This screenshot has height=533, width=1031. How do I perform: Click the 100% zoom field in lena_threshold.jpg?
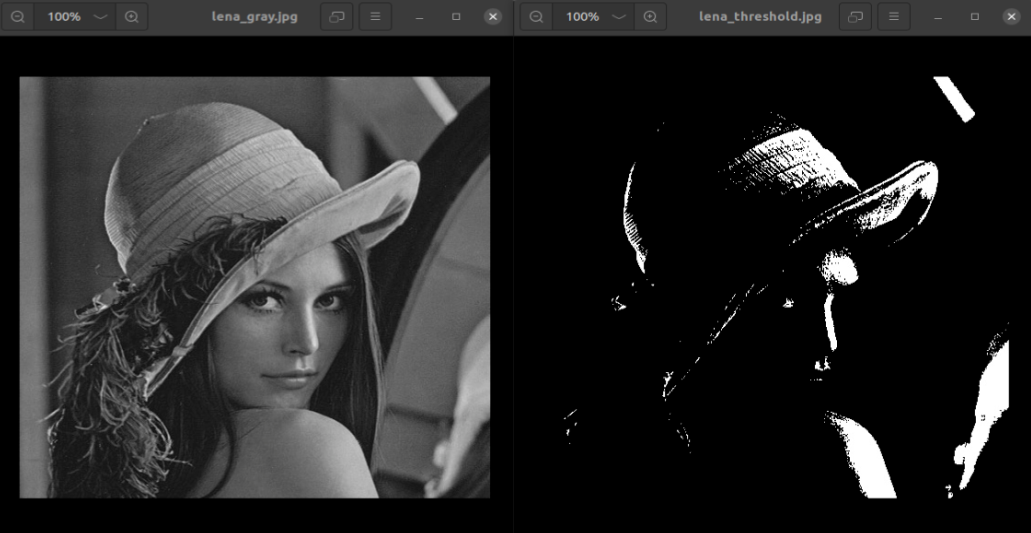click(x=583, y=17)
